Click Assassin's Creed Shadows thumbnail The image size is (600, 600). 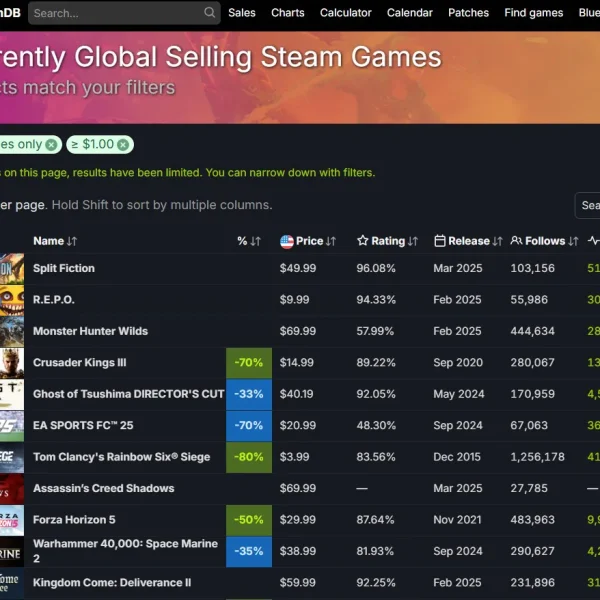pyautogui.click(x=12, y=488)
